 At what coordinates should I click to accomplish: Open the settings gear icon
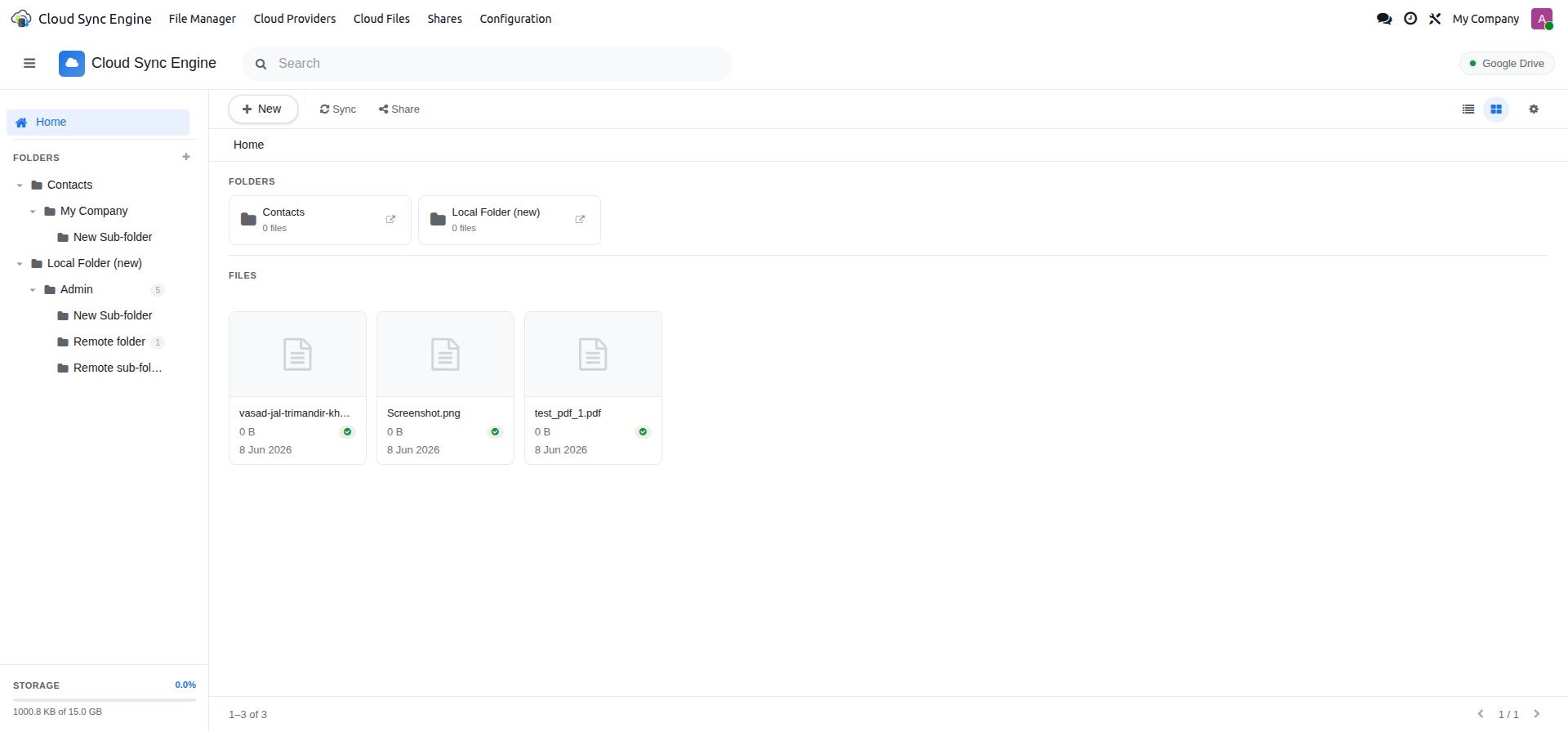click(x=1534, y=109)
